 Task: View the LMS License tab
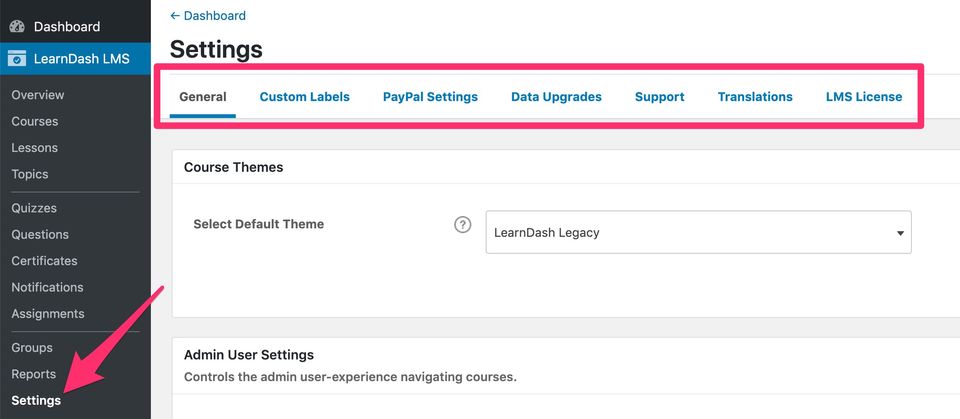click(x=864, y=97)
